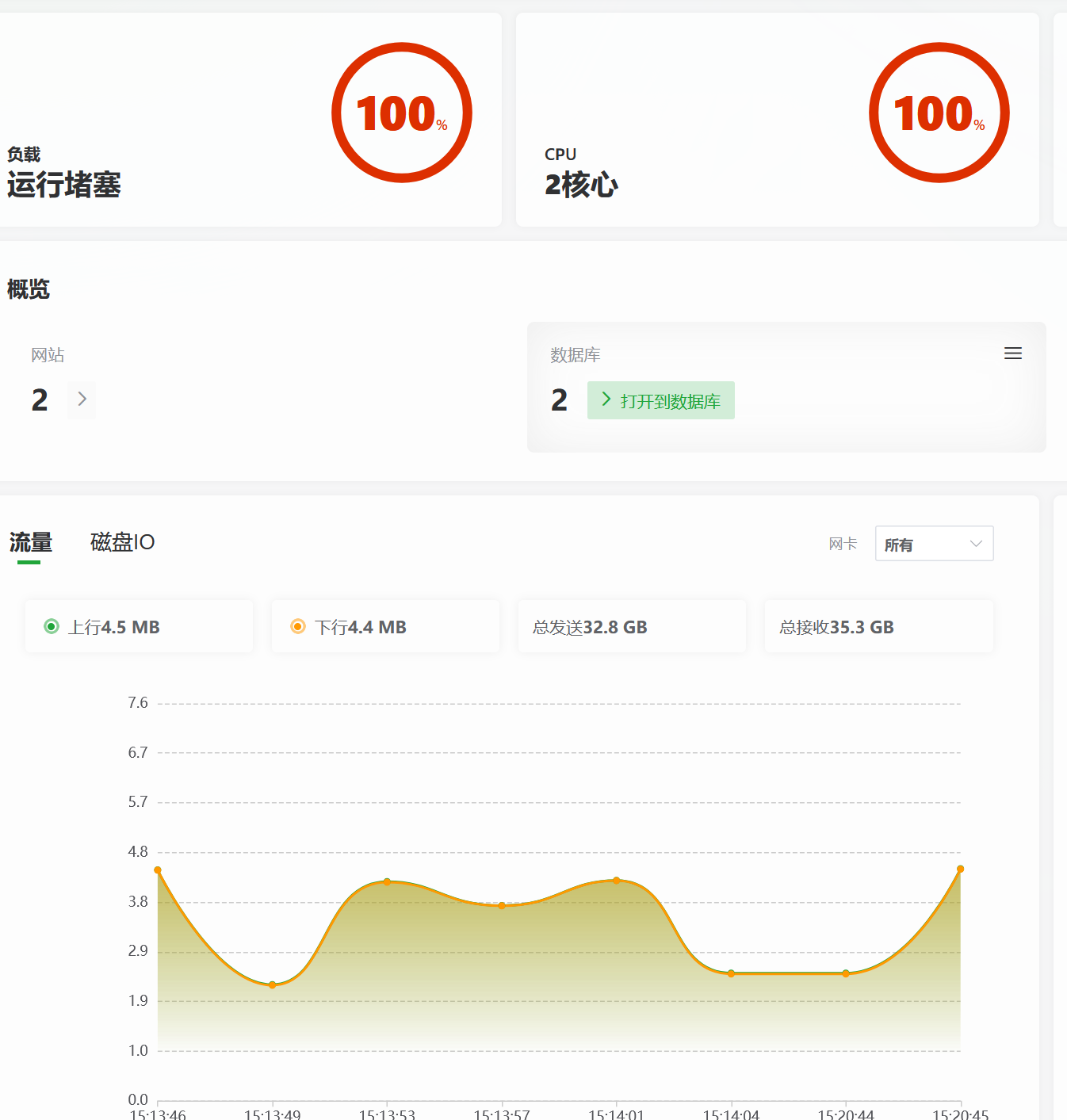Switch to the 流量 tab
Viewport: 1067px width, 1120px height.
[x=31, y=542]
